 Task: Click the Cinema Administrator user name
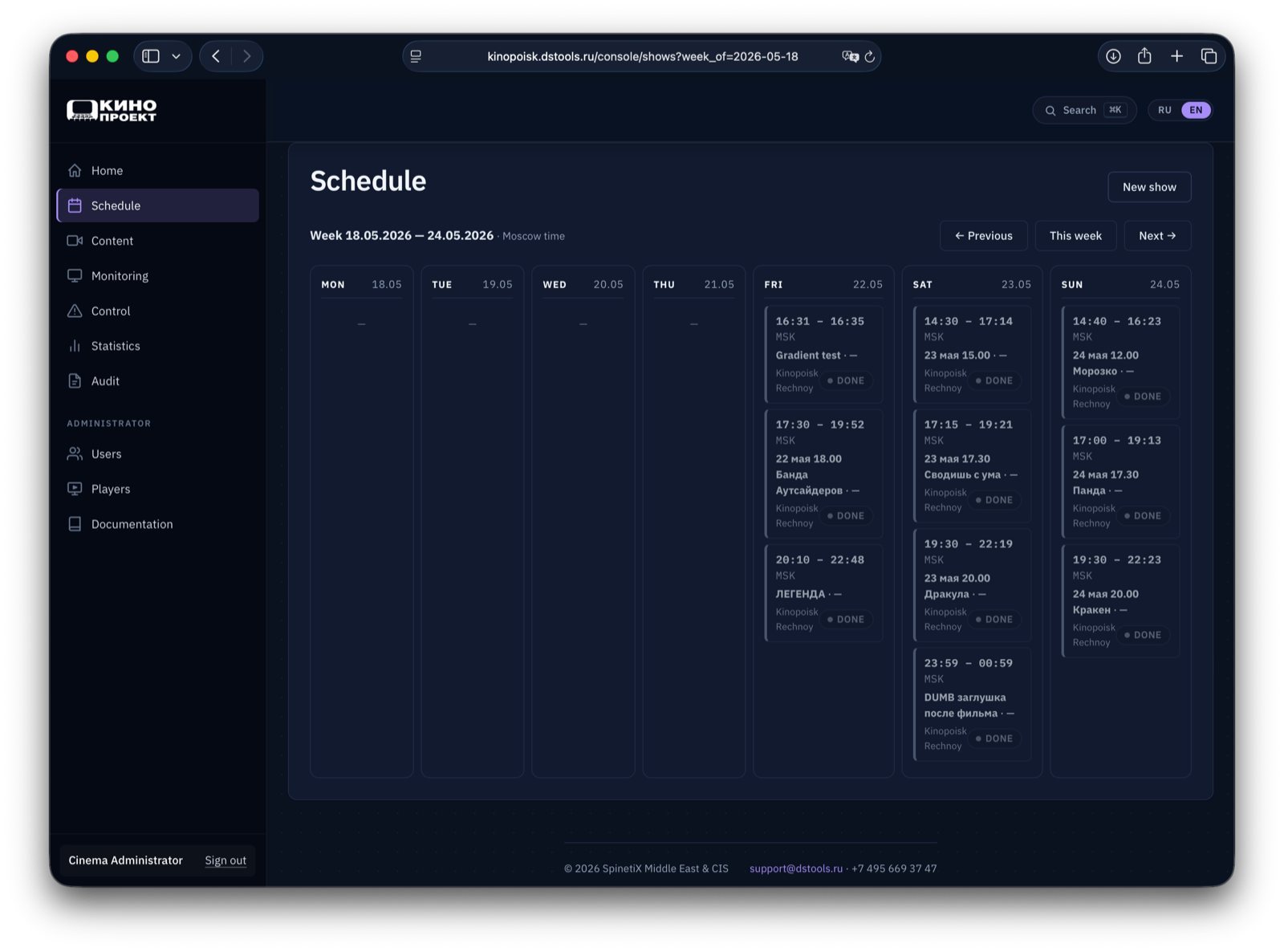pyautogui.click(x=126, y=860)
